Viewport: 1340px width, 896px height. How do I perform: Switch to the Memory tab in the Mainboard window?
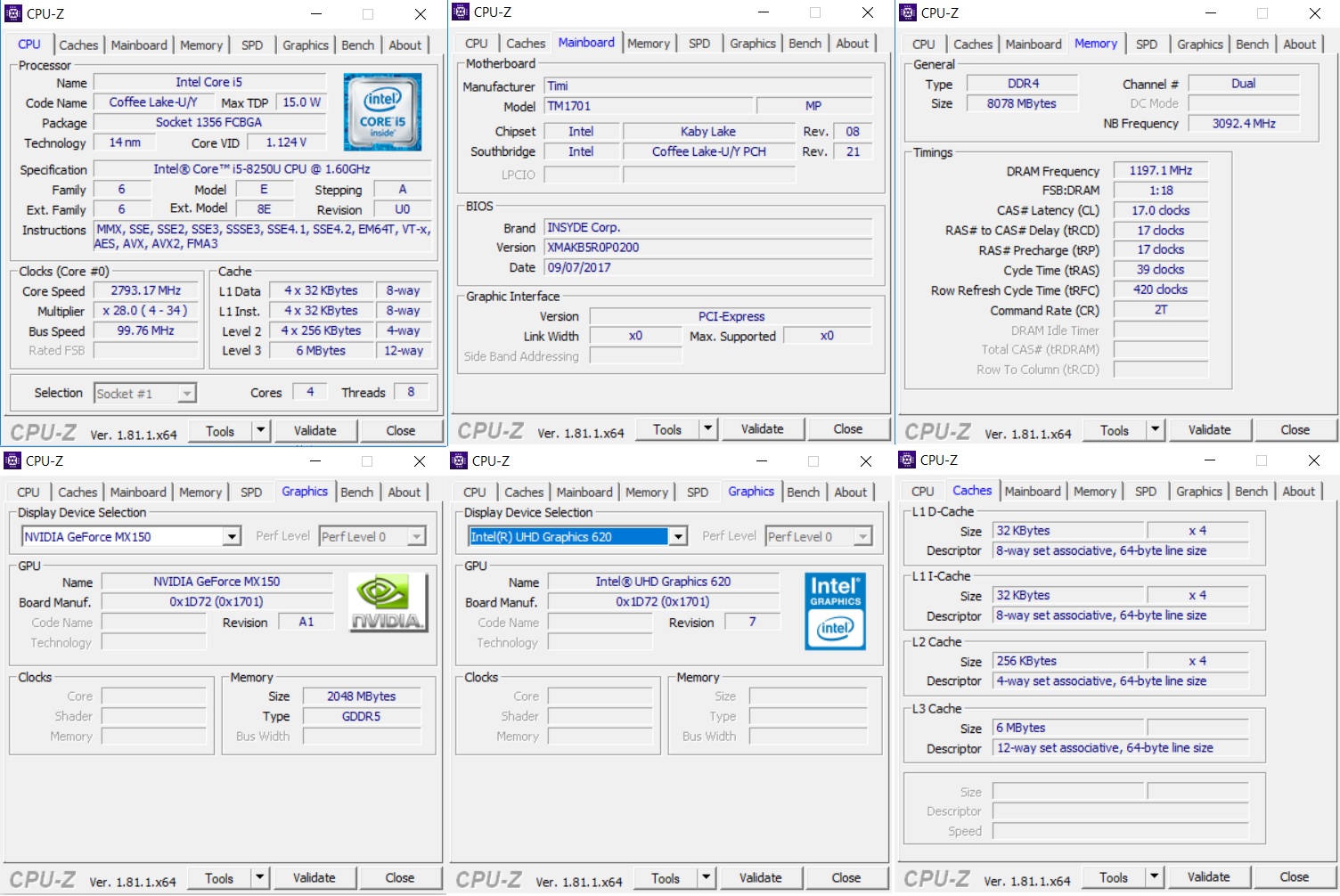point(649,44)
